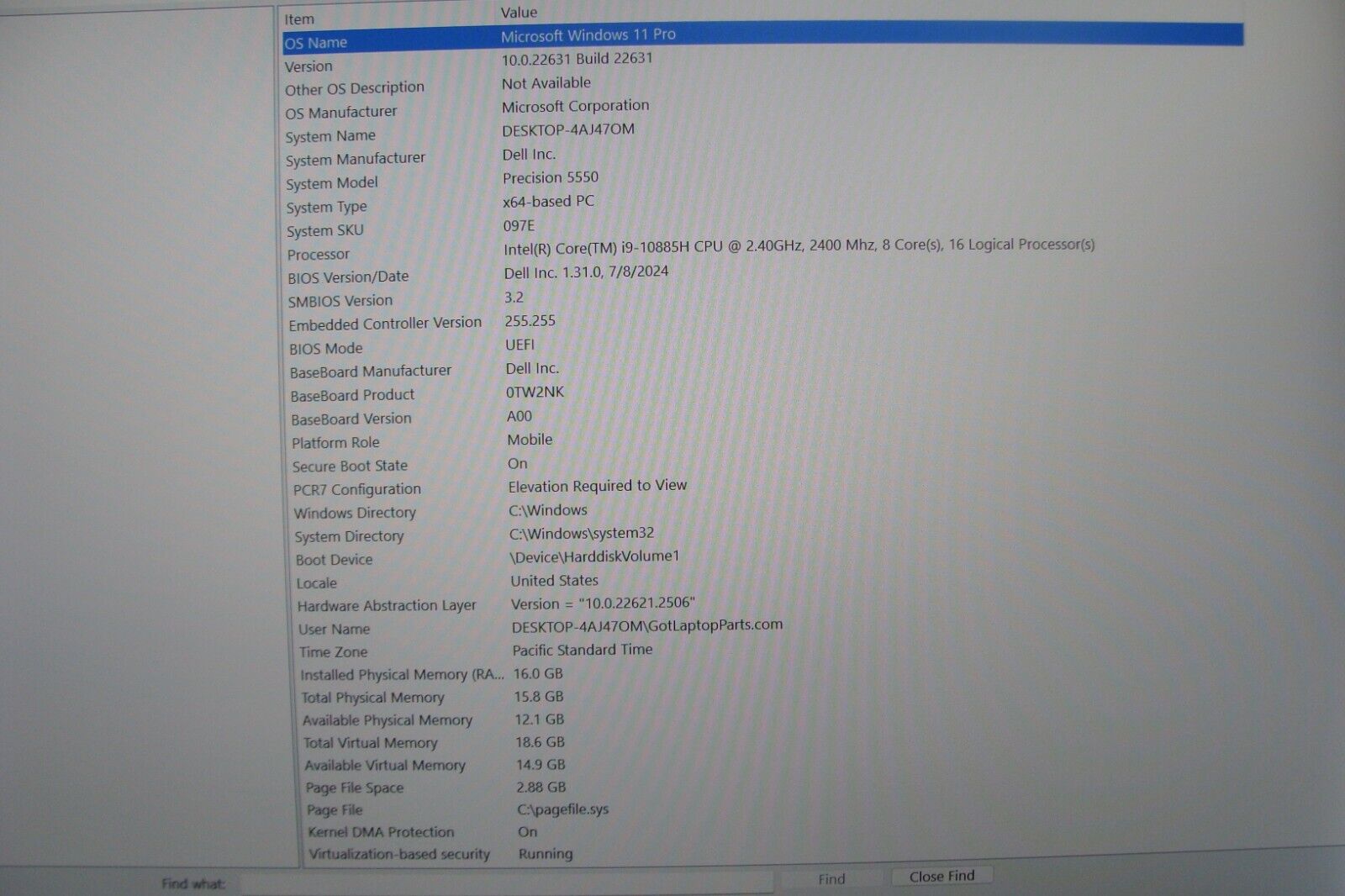The height and width of the screenshot is (896, 1345).
Task: Click the Item column header
Action: pyautogui.click(x=299, y=18)
